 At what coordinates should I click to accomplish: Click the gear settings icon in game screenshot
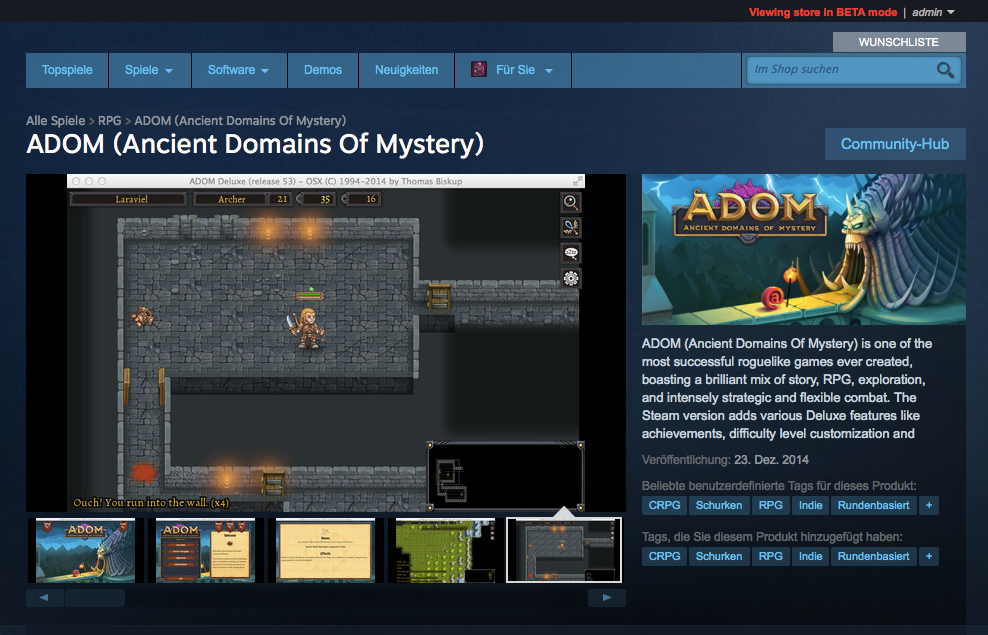[570, 278]
